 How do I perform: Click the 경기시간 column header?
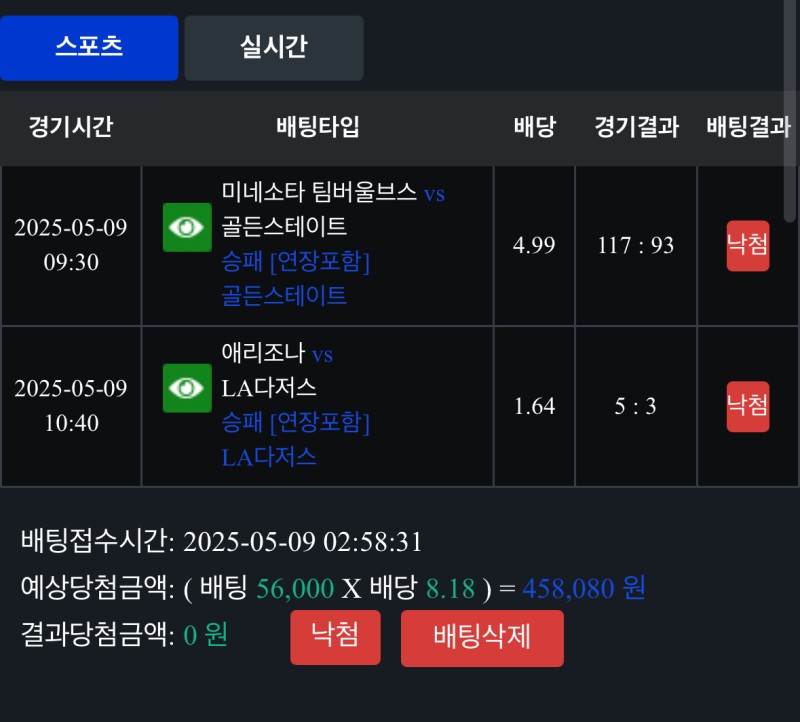point(70,127)
